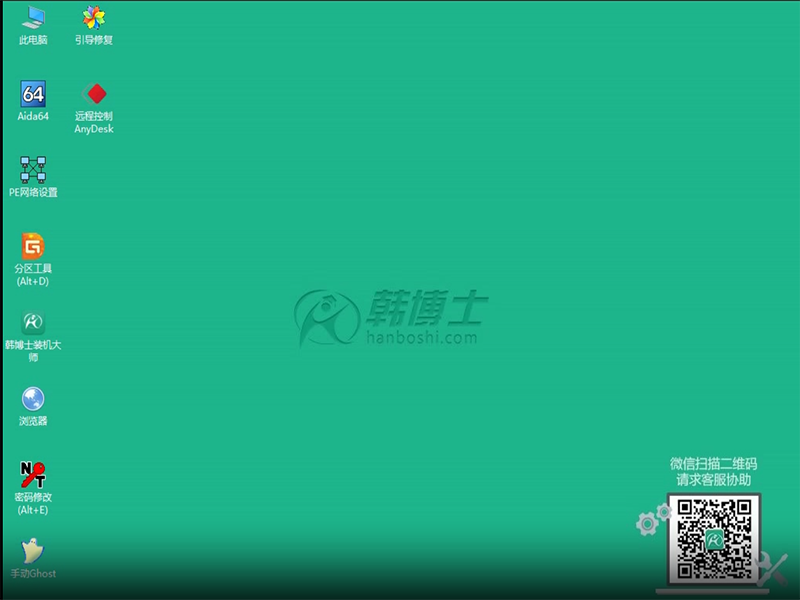The image size is (800, 600).
Task: Open the 此电脑 (This PC) desktop icon
Action: pos(33,17)
